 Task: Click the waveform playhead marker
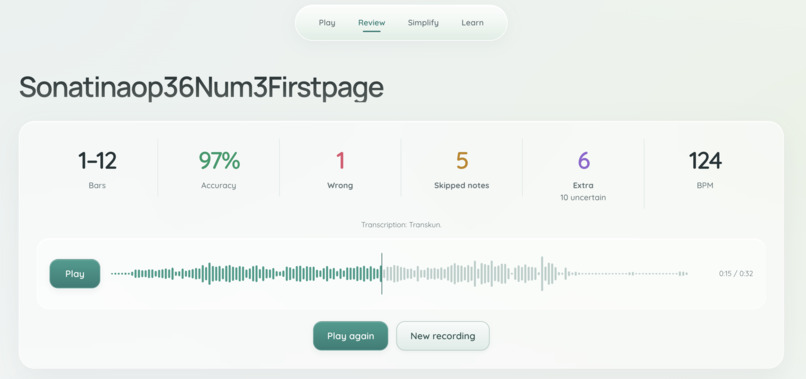coord(381,274)
